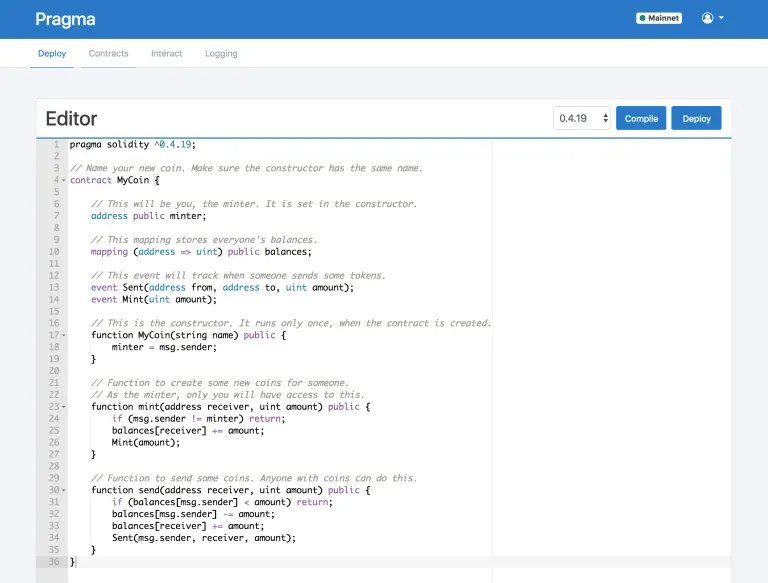This screenshot has height=583, width=768.
Task: Collapse the contract MyCoin fold arrow on line 4
Action: (64, 180)
